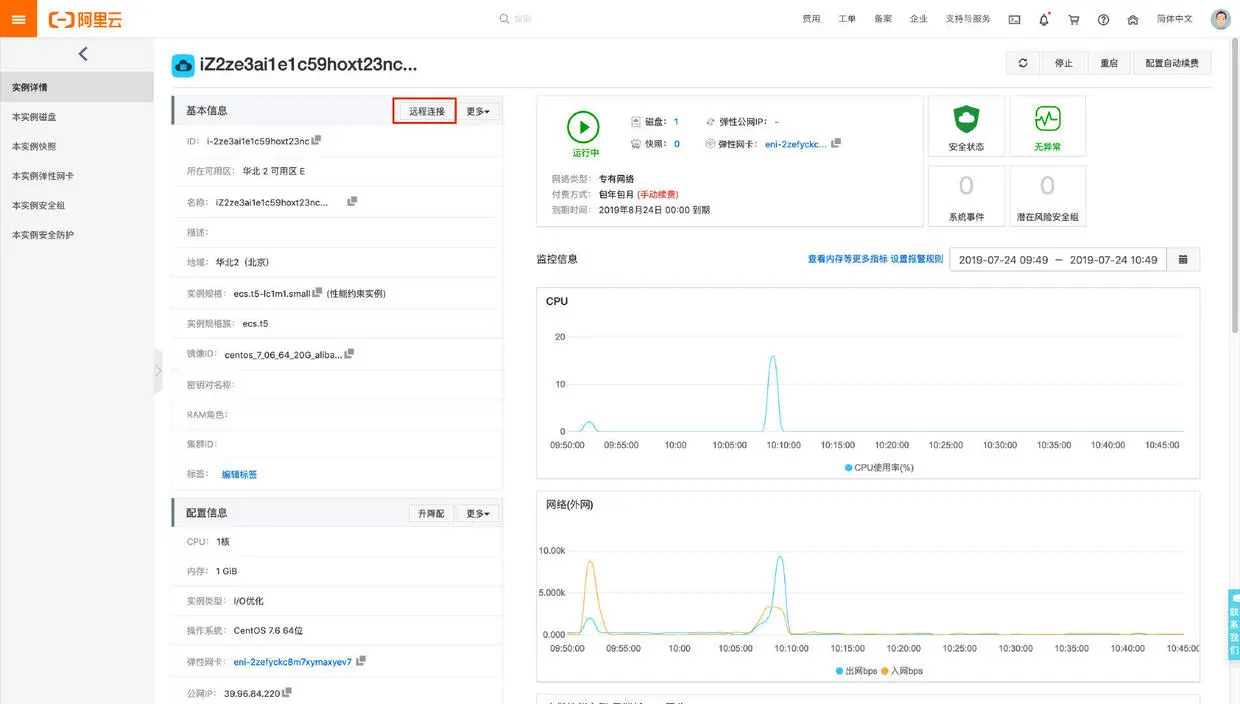Open the 费用 menu
The width and height of the screenshot is (1240, 704).
point(811,19)
